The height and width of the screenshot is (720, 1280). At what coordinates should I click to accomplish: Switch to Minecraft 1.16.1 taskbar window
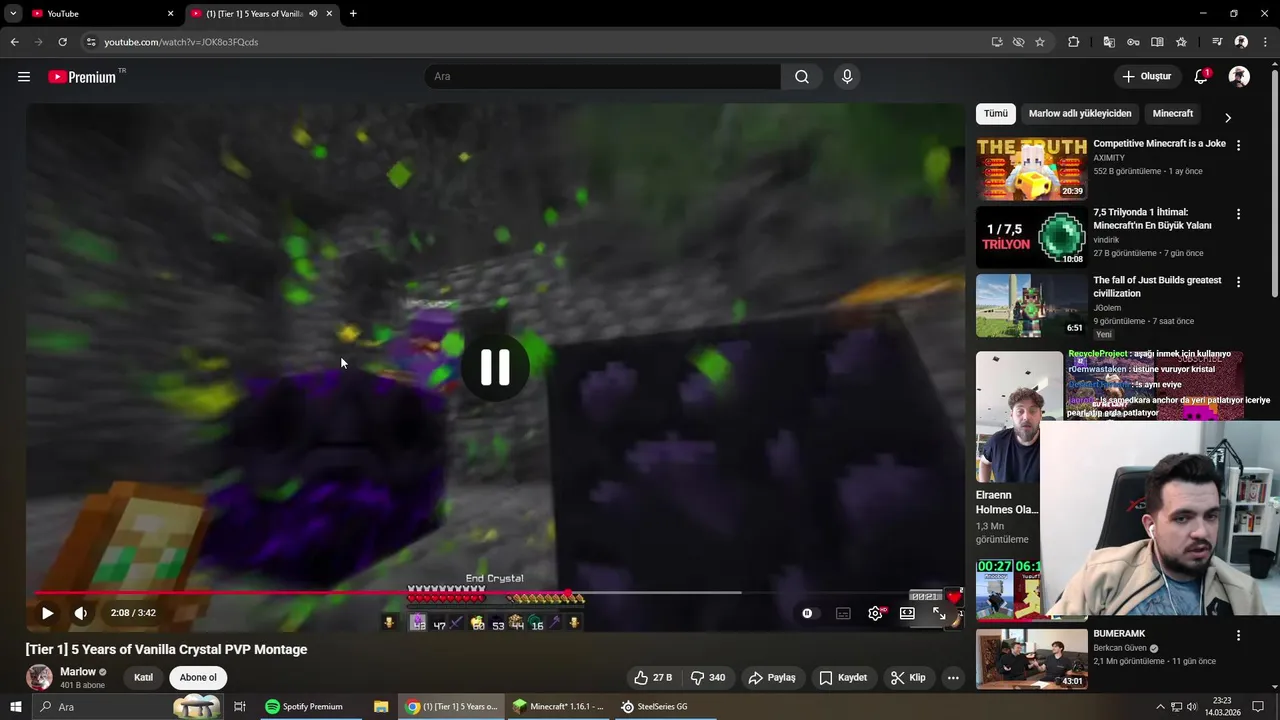tap(558, 707)
